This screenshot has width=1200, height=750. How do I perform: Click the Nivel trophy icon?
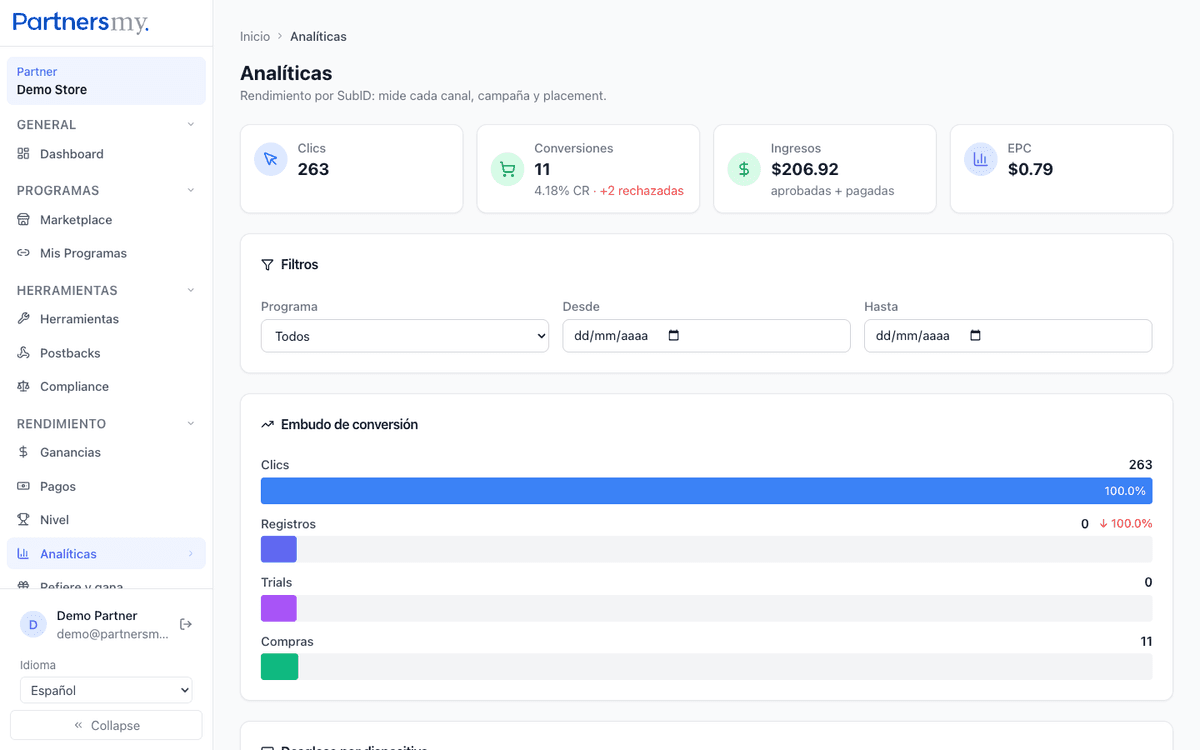pyautogui.click(x=24, y=519)
